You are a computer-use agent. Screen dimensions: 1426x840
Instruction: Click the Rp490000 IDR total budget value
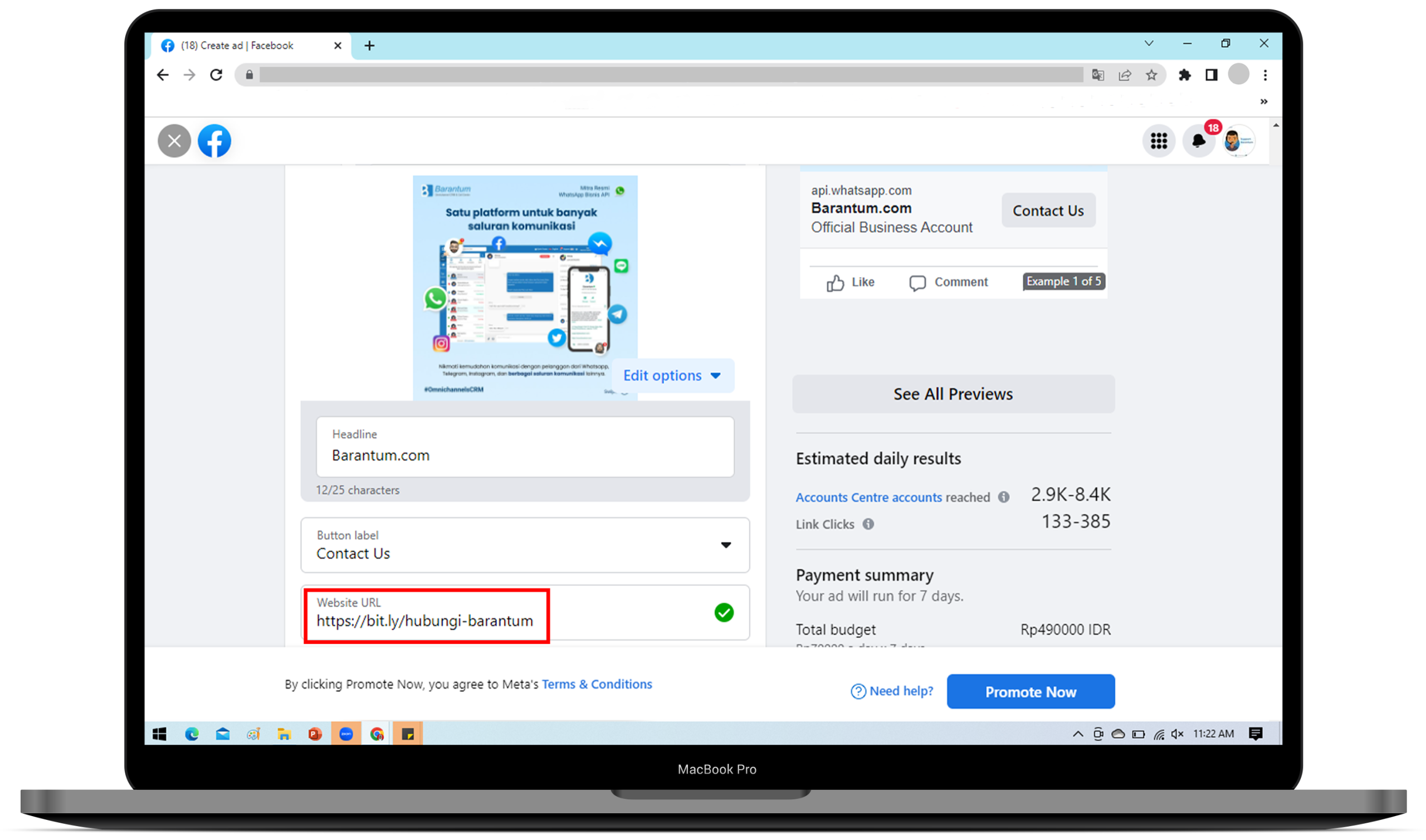point(1065,629)
